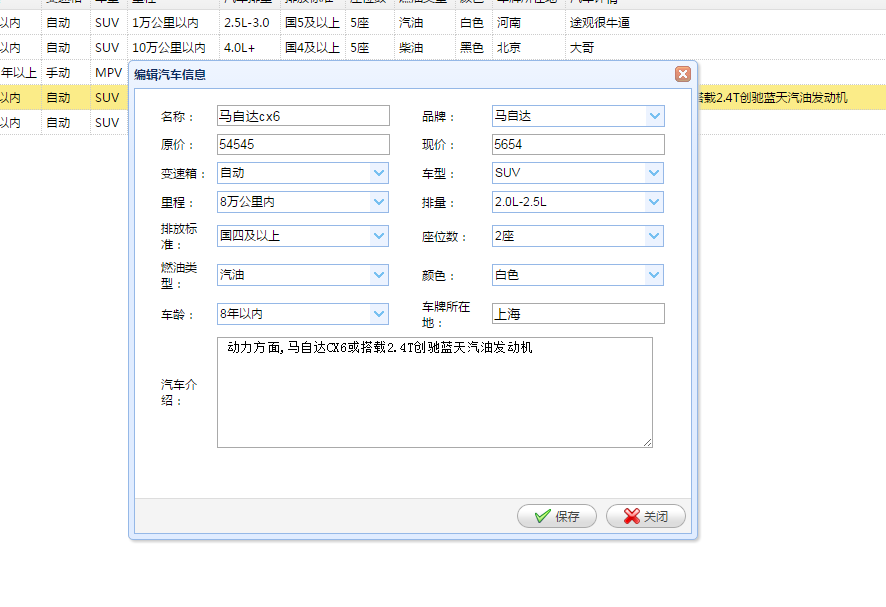Screen dimensions: 886x607
Task: Select the 5座 cell in the 北京 row
Action: click(x=360, y=47)
